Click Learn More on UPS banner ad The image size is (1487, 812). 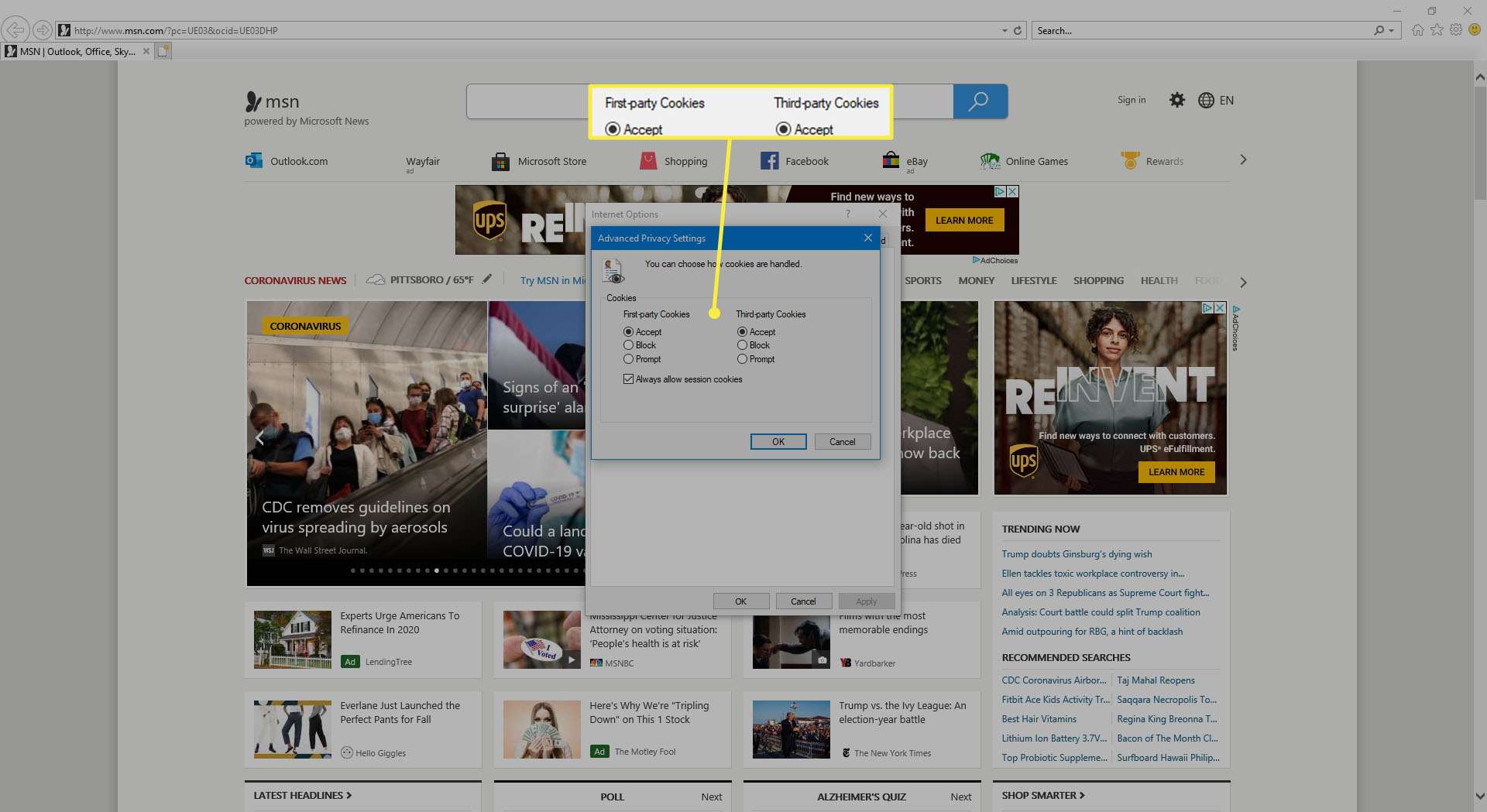(x=964, y=220)
